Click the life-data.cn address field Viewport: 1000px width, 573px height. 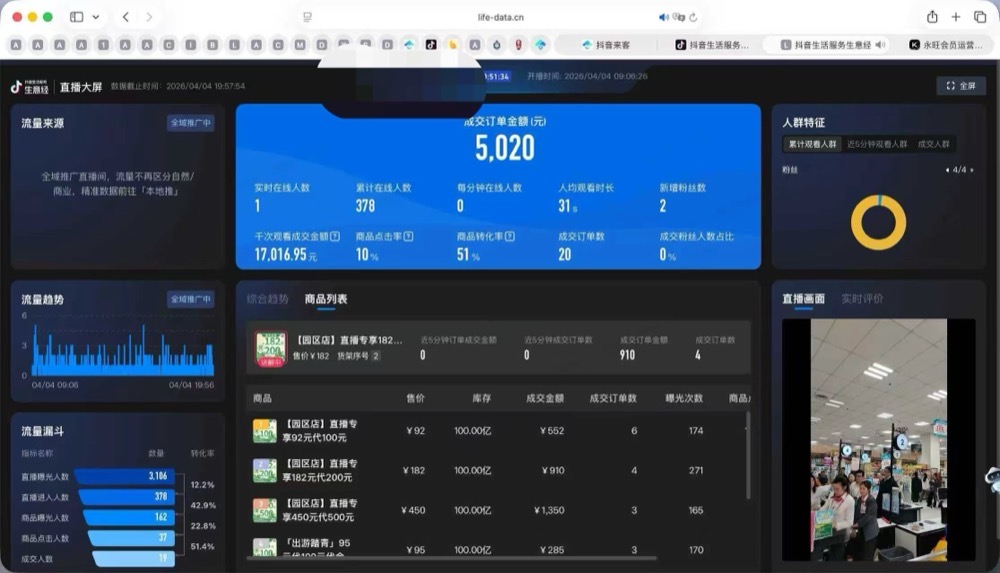(501, 17)
